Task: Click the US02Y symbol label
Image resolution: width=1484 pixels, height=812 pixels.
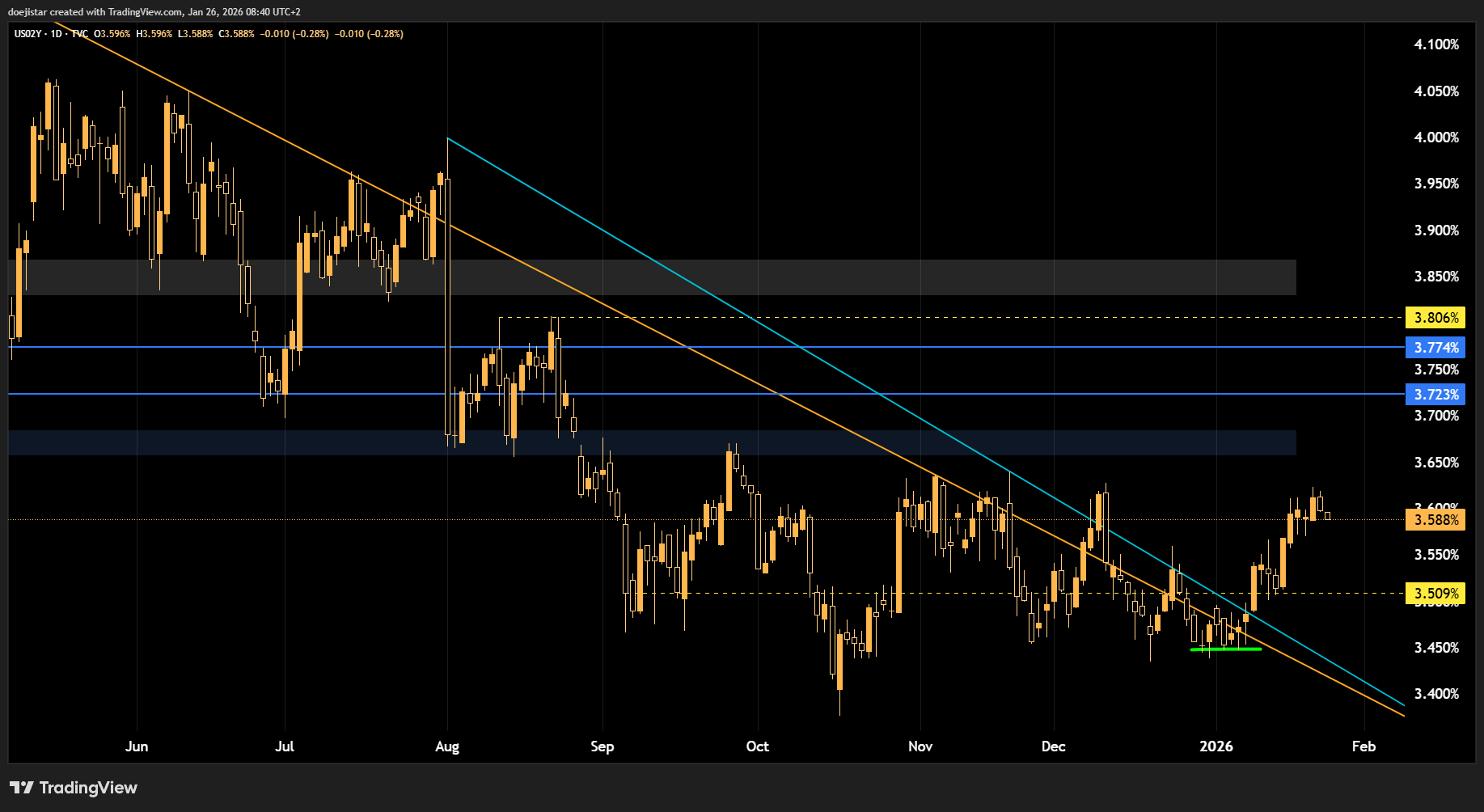Action: pyautogui.click(x=27, y=34)
